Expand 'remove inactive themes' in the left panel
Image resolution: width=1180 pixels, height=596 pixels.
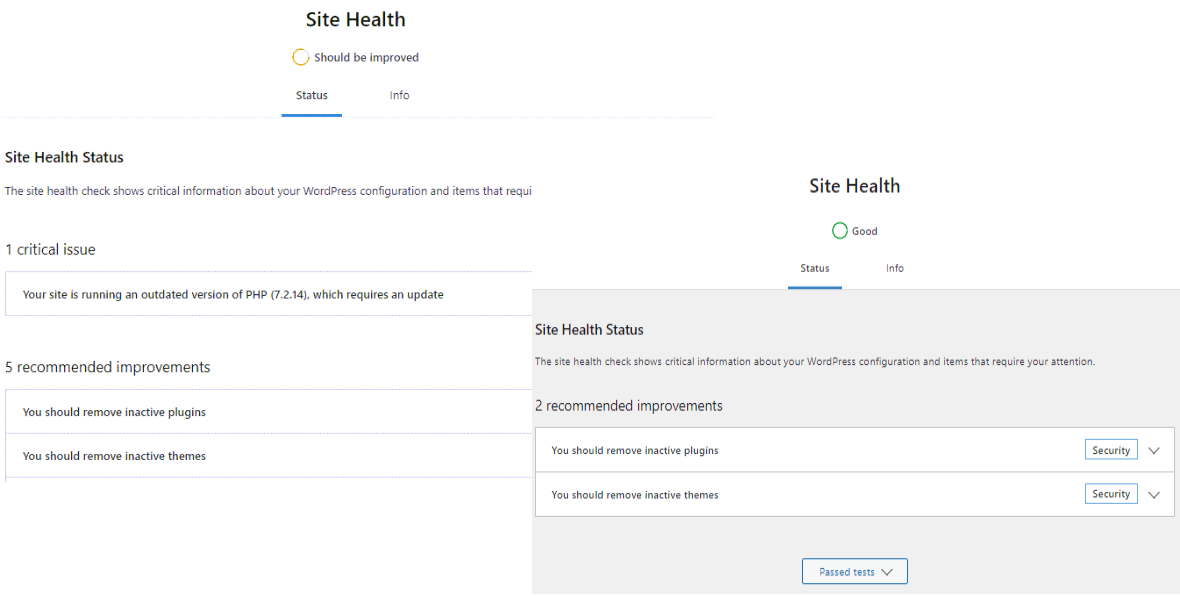point(269,455)
